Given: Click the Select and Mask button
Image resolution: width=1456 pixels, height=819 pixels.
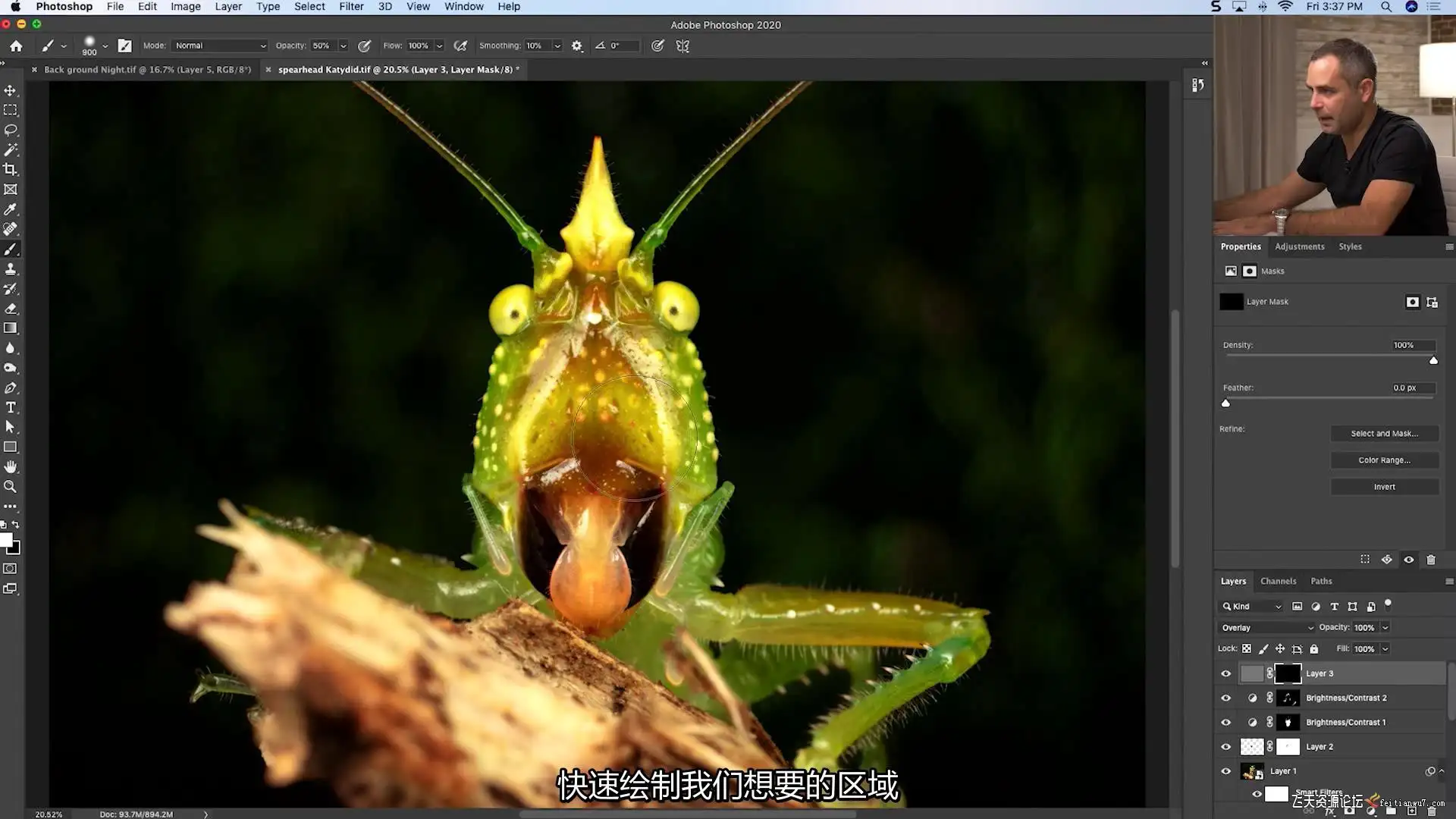Looking at the screenshot, I should tap(1384, 434).
